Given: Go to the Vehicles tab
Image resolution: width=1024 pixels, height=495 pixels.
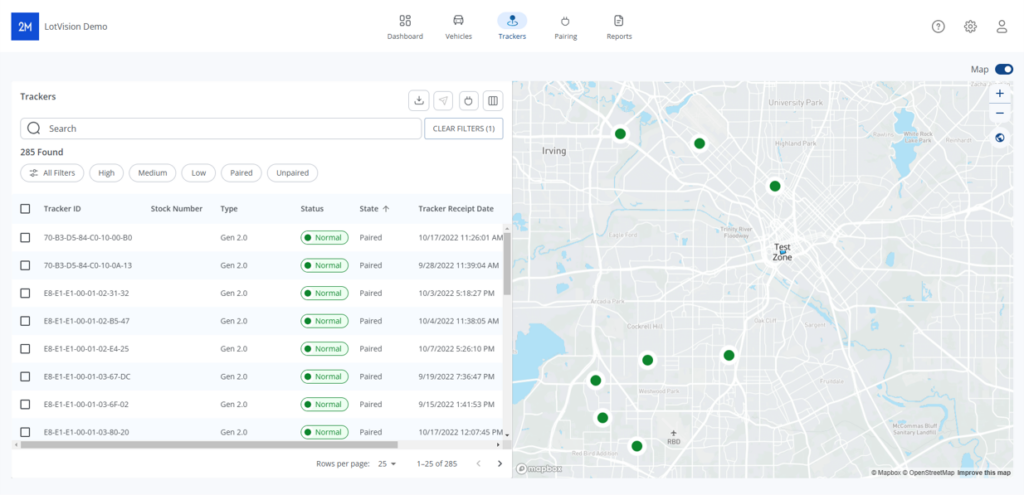Looking at the screenshot, I should pos(458,27).
